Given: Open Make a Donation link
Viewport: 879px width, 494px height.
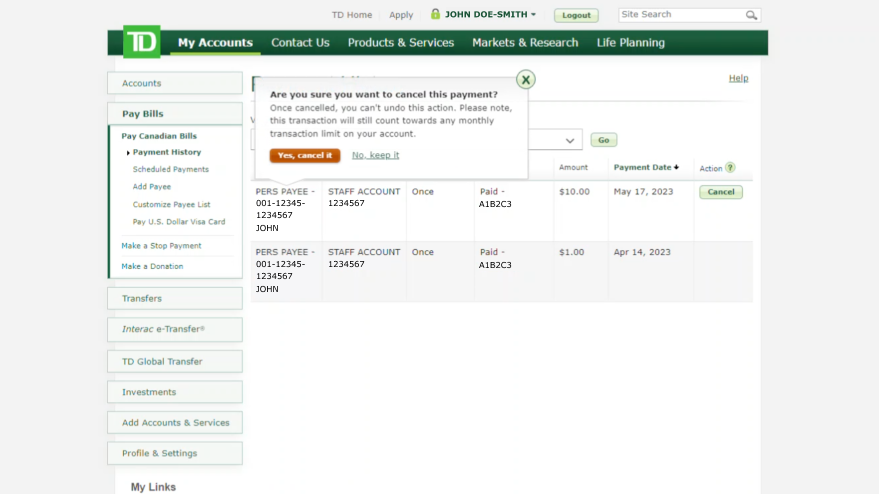Looking at the screenshot, I should pyautogui.click(x=152, y=266).
